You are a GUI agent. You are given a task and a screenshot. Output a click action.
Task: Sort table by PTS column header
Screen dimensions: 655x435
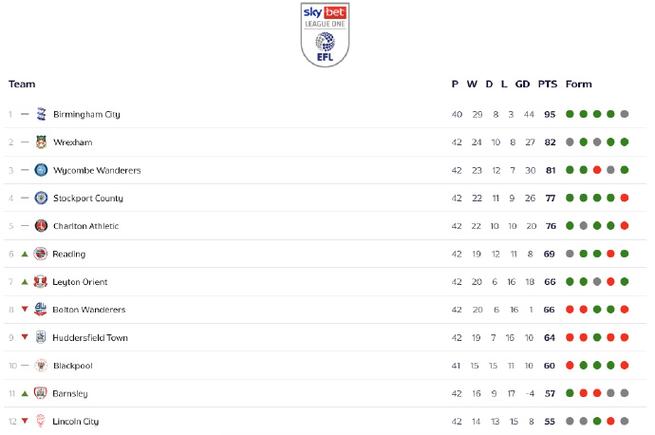[547, 84]
